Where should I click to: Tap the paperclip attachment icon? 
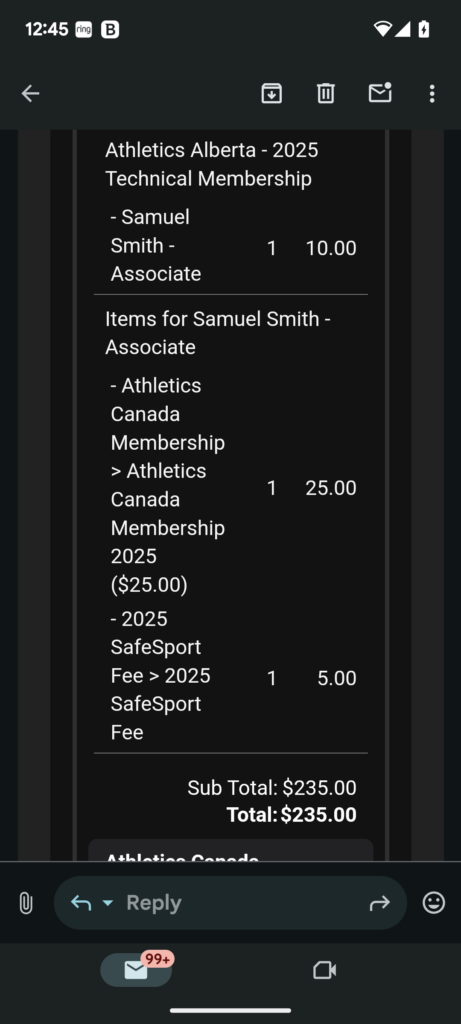click(25, 903)
